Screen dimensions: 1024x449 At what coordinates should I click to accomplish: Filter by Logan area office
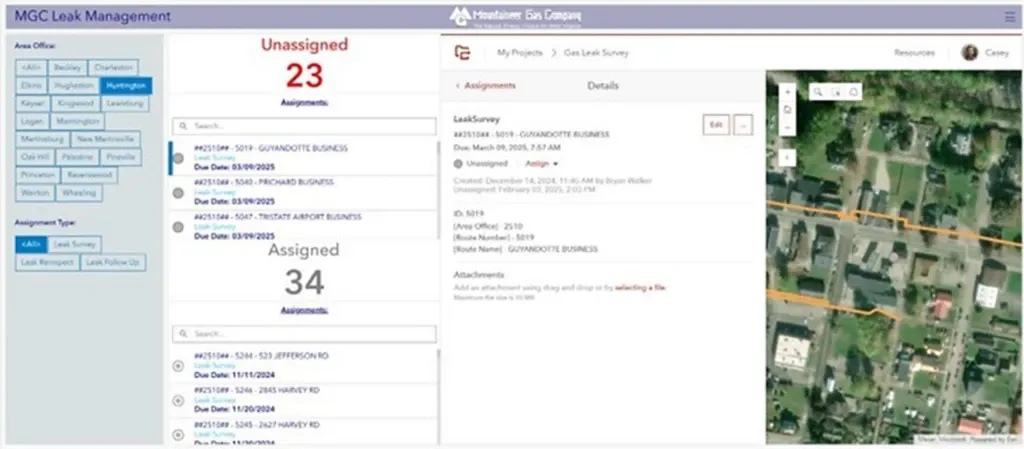pyautogui.click(x=32, y=121)
